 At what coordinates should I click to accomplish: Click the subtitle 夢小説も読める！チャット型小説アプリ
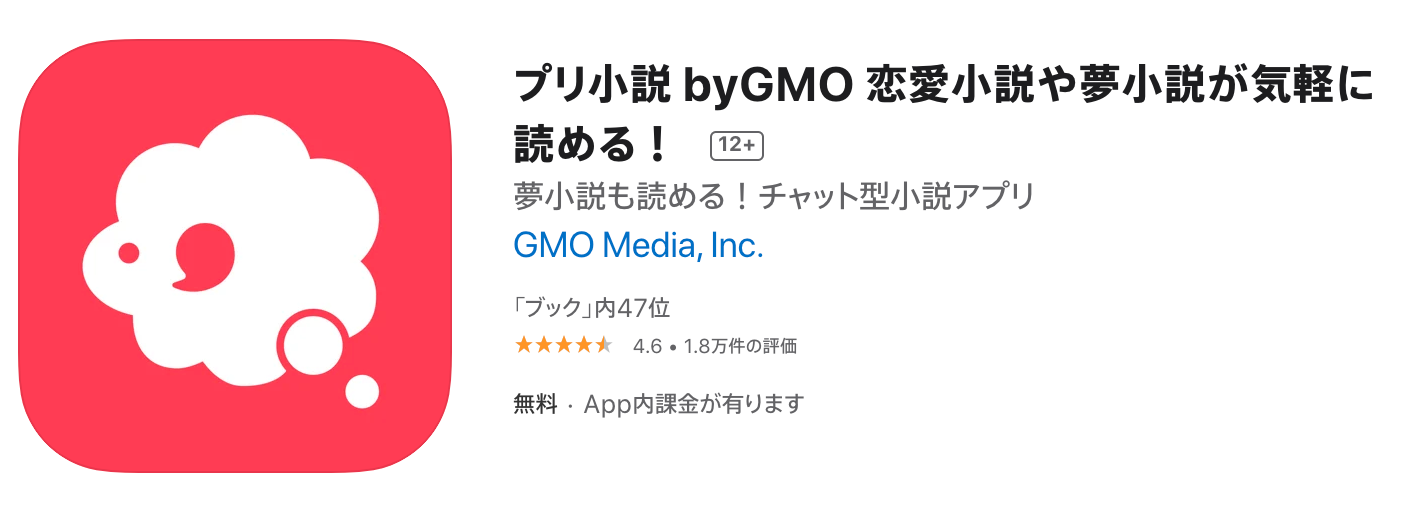[772, 197]
